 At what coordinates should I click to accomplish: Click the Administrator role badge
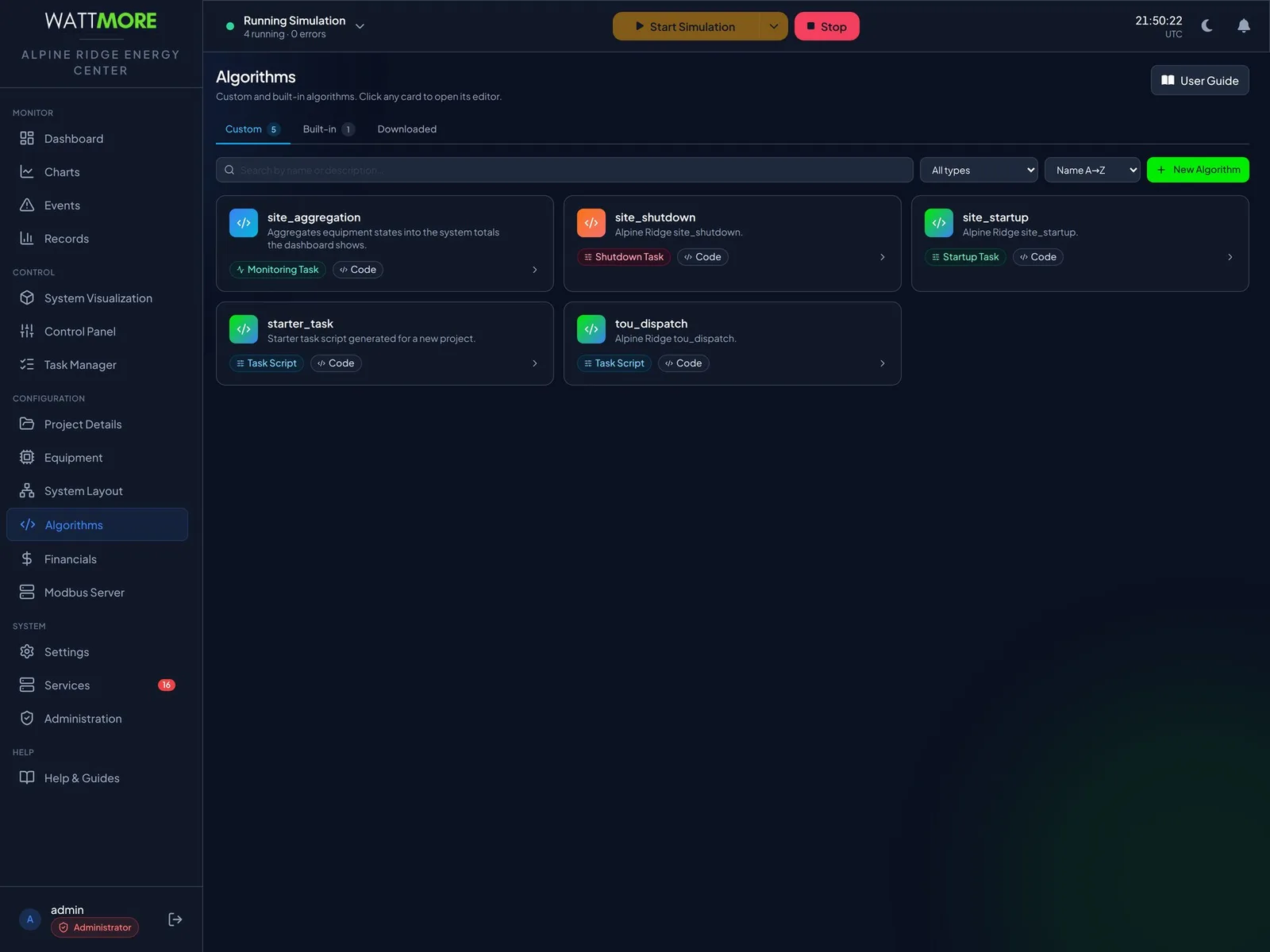[x=94, y=927]
